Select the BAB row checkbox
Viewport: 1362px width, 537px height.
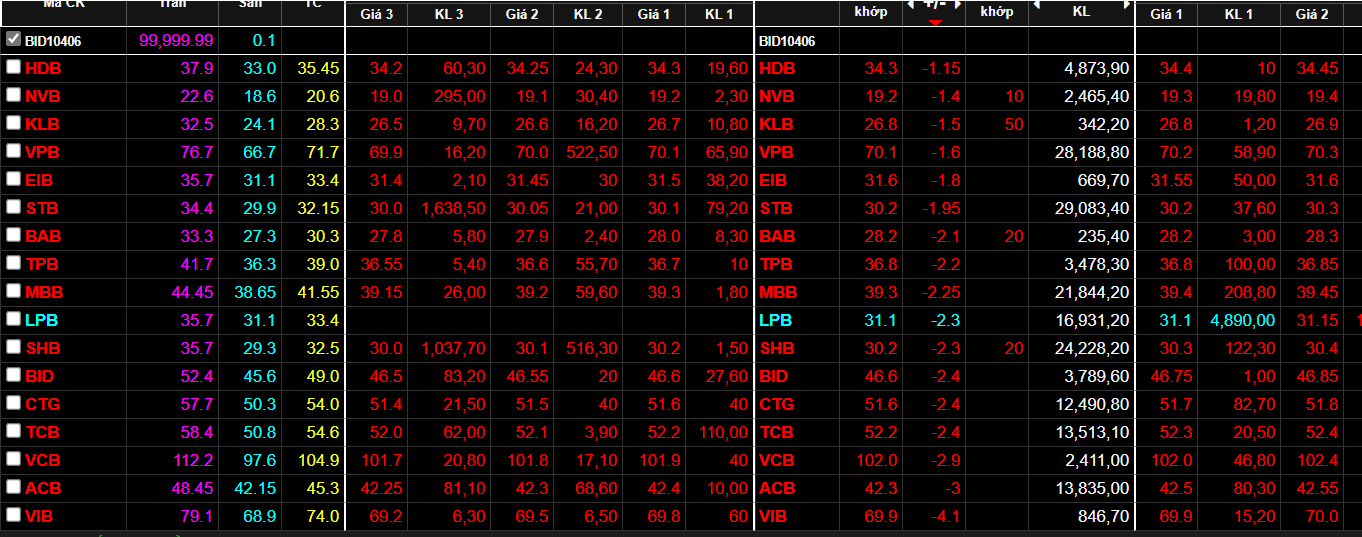[x=13, y=235]
